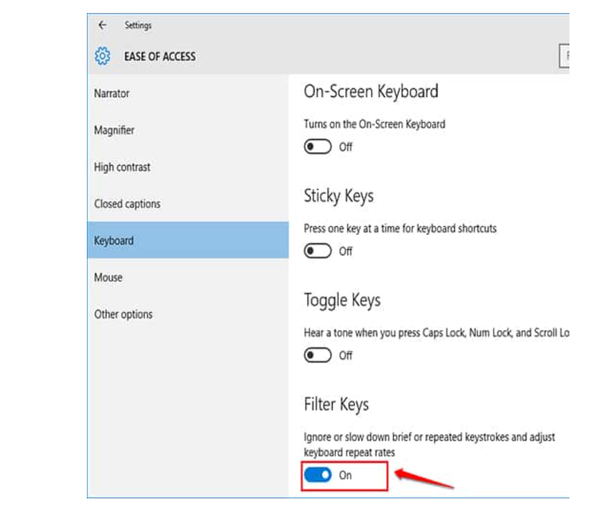Image resolution: width=600 pixels, height=510 pixels.
Task: Enable the Toggle Keys switch
Action: [318, 355]
